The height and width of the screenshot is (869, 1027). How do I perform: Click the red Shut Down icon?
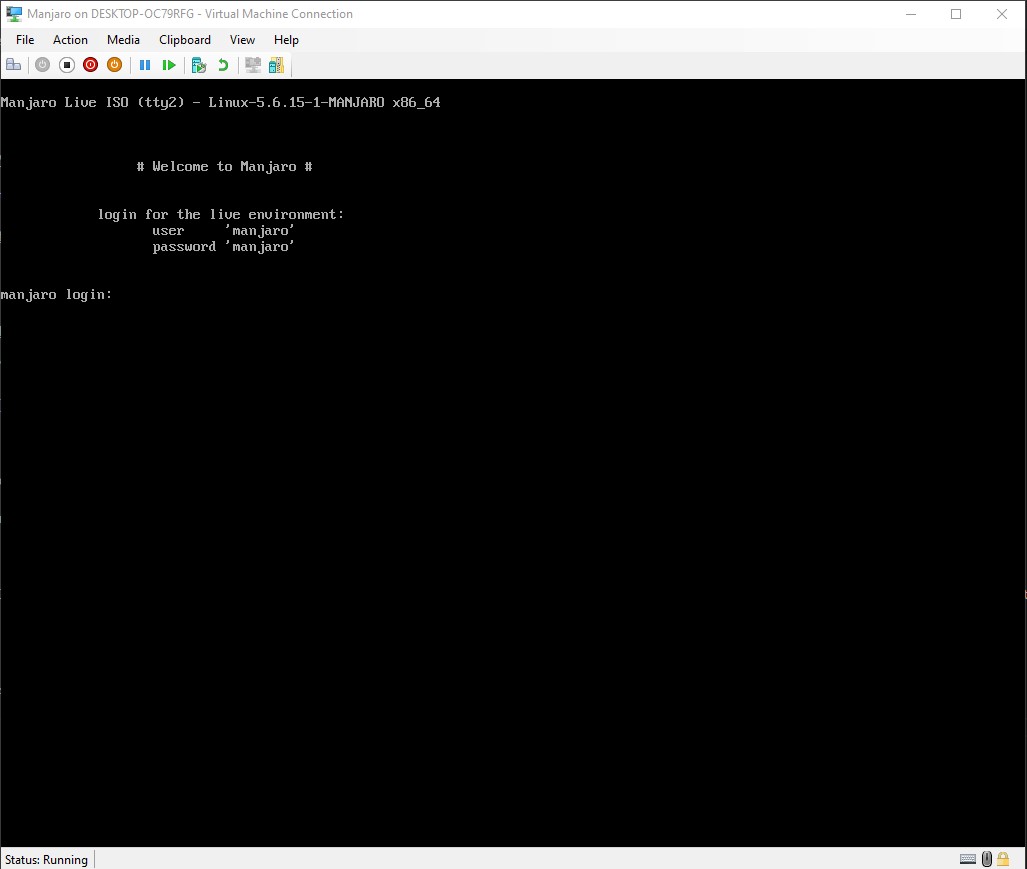point(90,65)
